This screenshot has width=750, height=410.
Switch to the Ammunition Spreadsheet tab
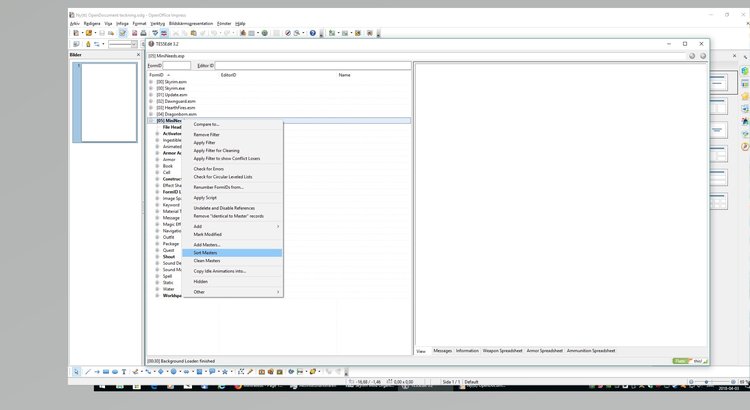[591, 351]
